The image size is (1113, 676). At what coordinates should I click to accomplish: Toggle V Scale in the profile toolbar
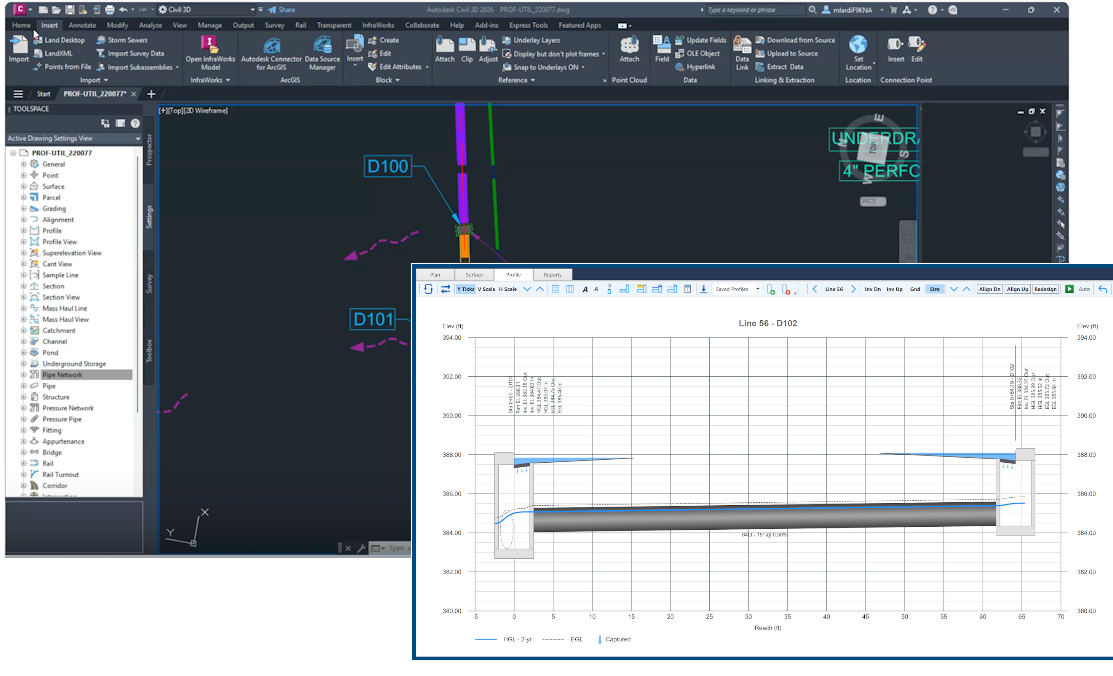pos(486,289)
